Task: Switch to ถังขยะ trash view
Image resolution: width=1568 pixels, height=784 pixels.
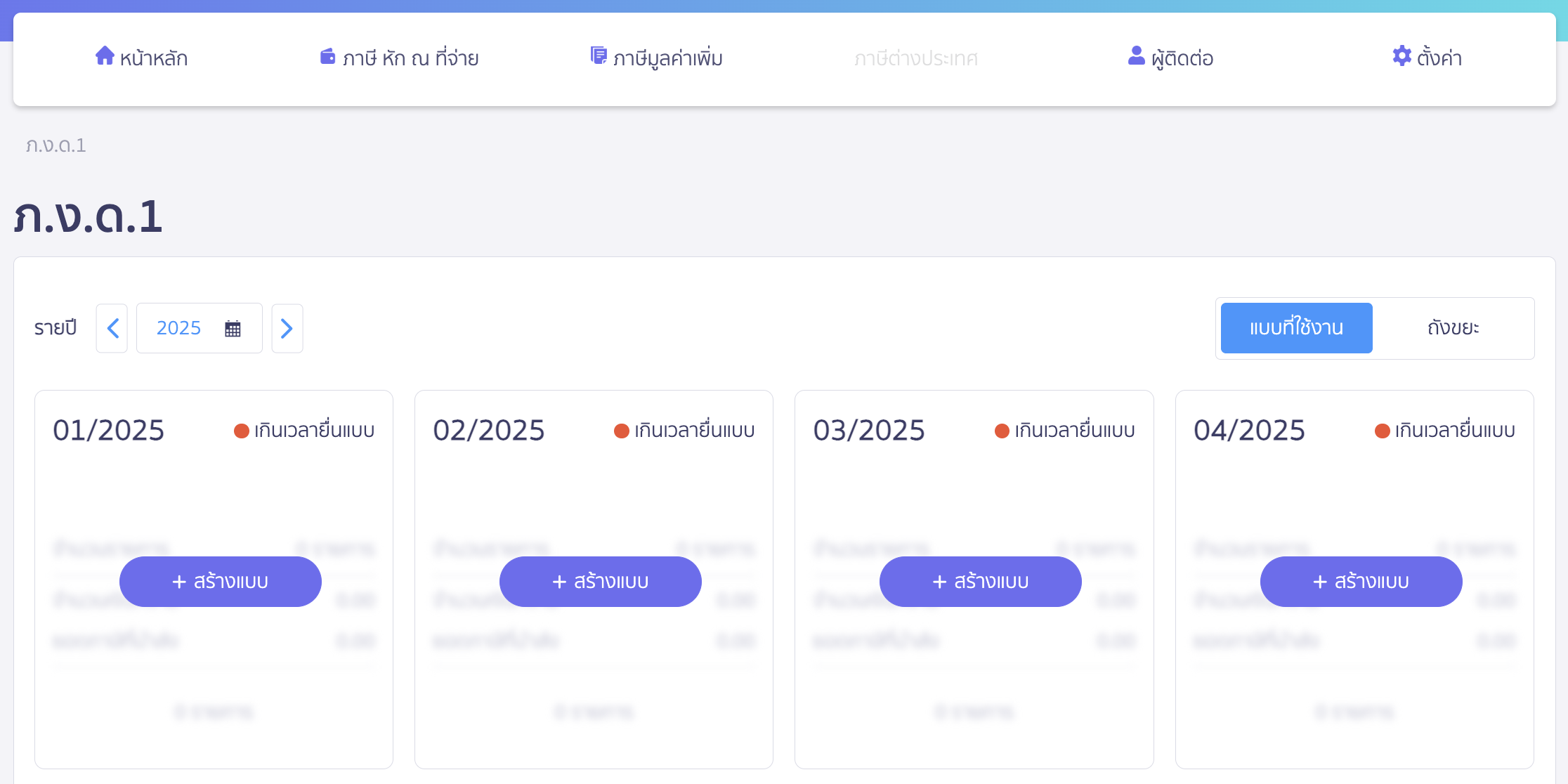Action: click(x=1453, y=328)
